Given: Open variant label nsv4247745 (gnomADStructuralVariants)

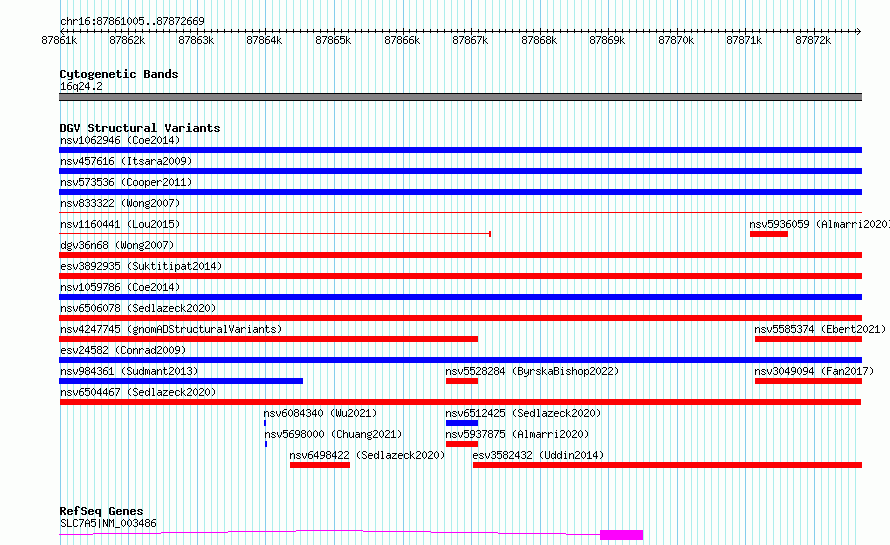Looking at the screenshot, I should pyautogui.click(x=171, y=329).
